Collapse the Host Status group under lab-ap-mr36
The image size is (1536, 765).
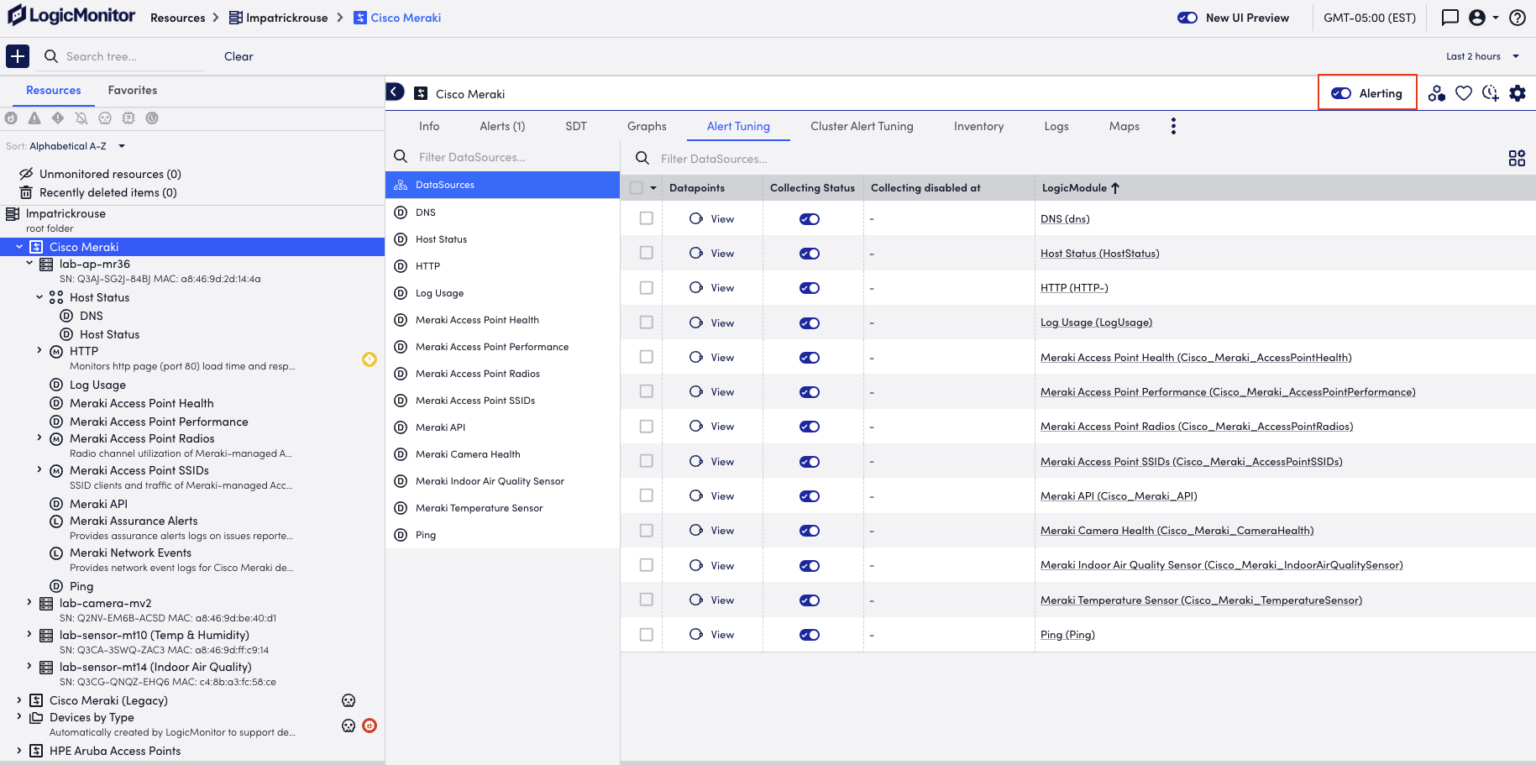tap(38, 297)
